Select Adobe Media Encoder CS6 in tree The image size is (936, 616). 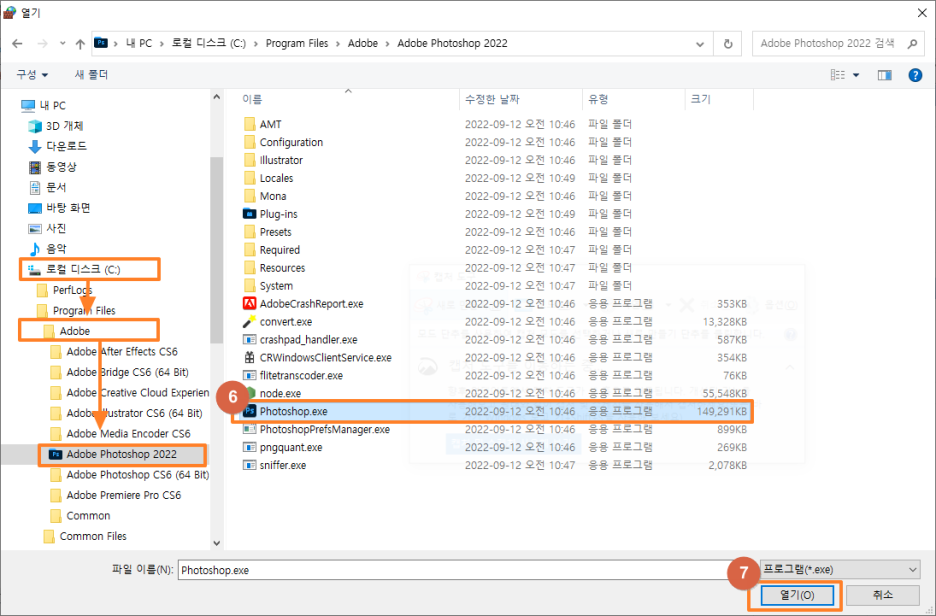(121, 434)
